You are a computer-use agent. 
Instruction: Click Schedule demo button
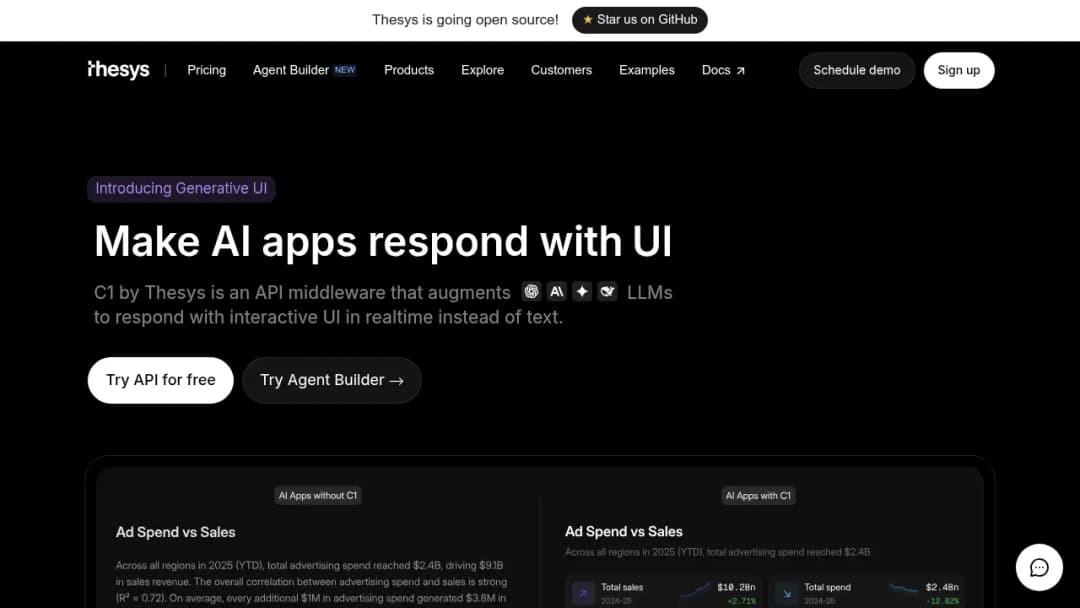pos(857,70)
